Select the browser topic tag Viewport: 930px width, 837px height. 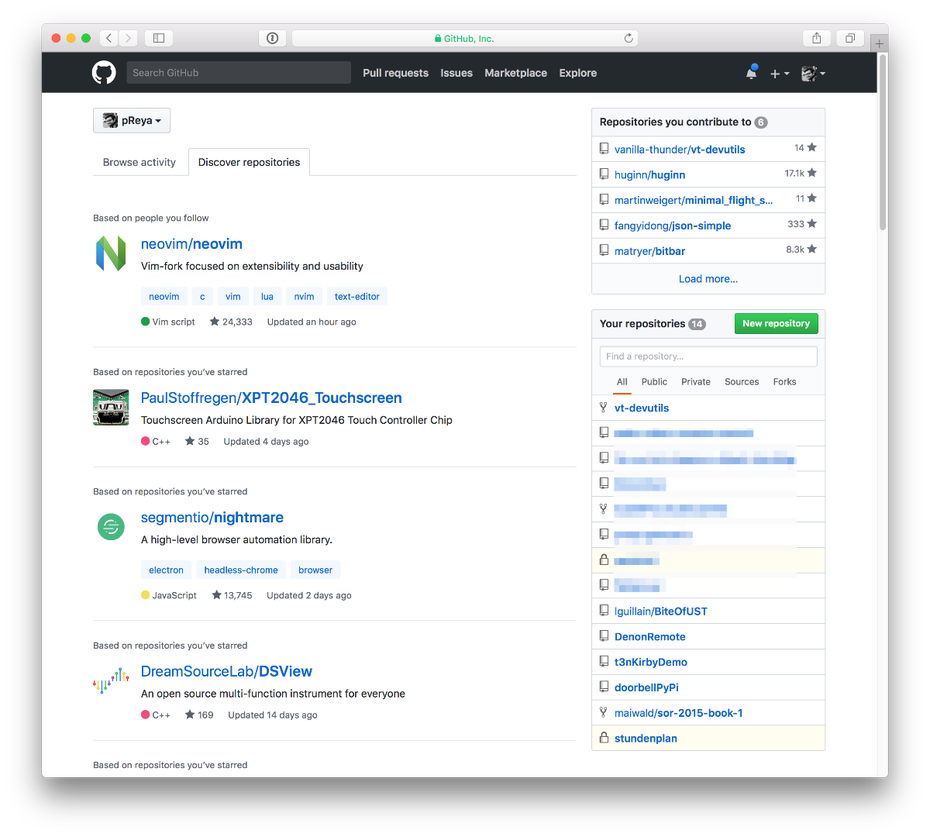click(315, 570)
